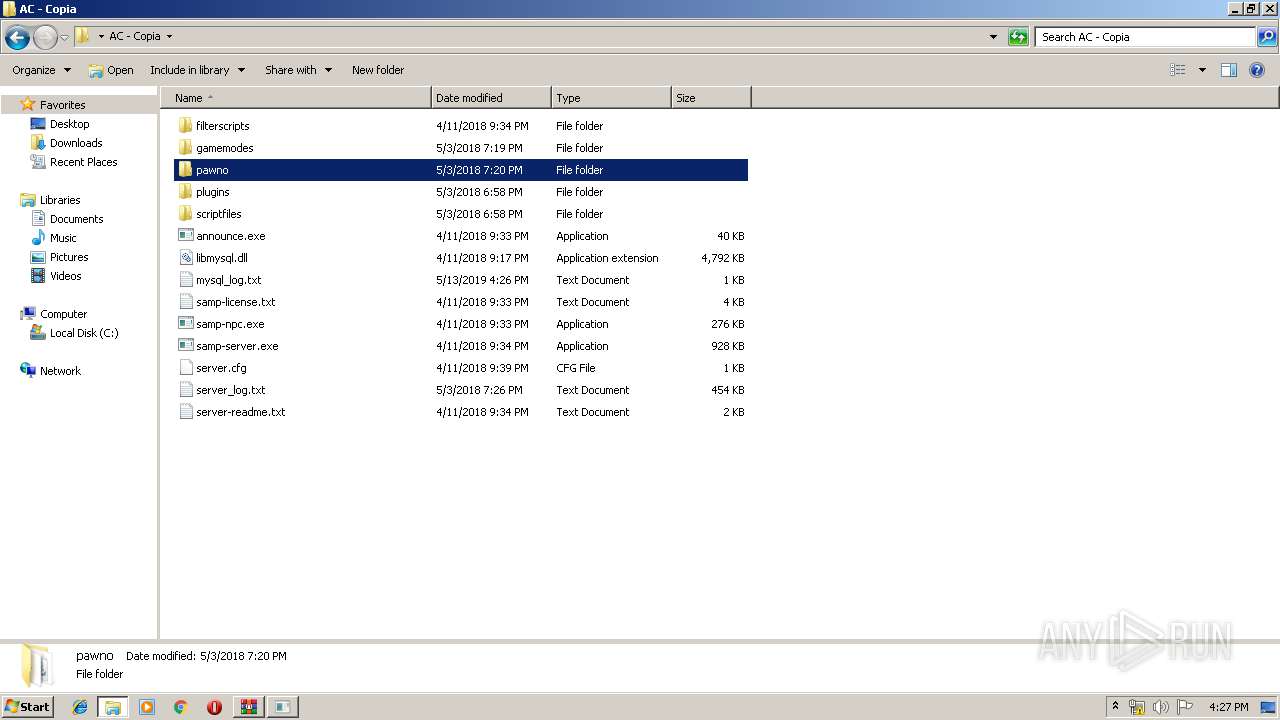
Task: Sort by the Size column header
Action: (711, 98)
